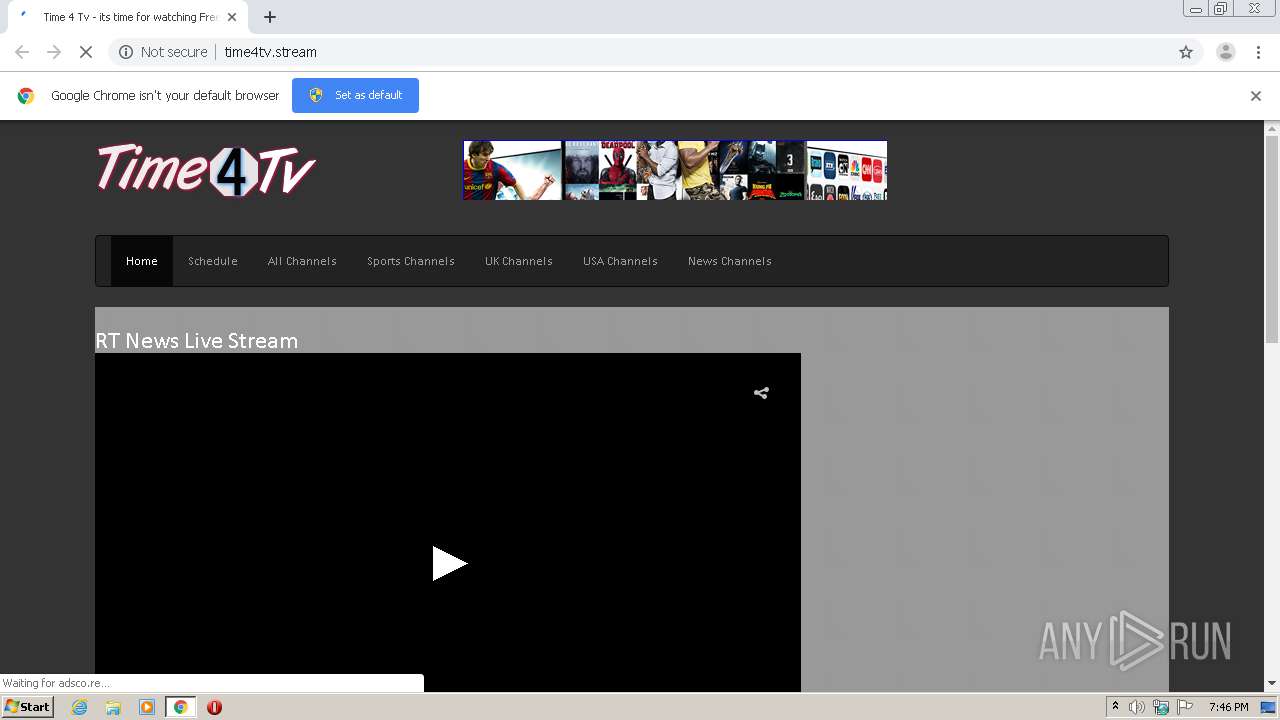Open Windows Explorer folder in taskbar

113,707
